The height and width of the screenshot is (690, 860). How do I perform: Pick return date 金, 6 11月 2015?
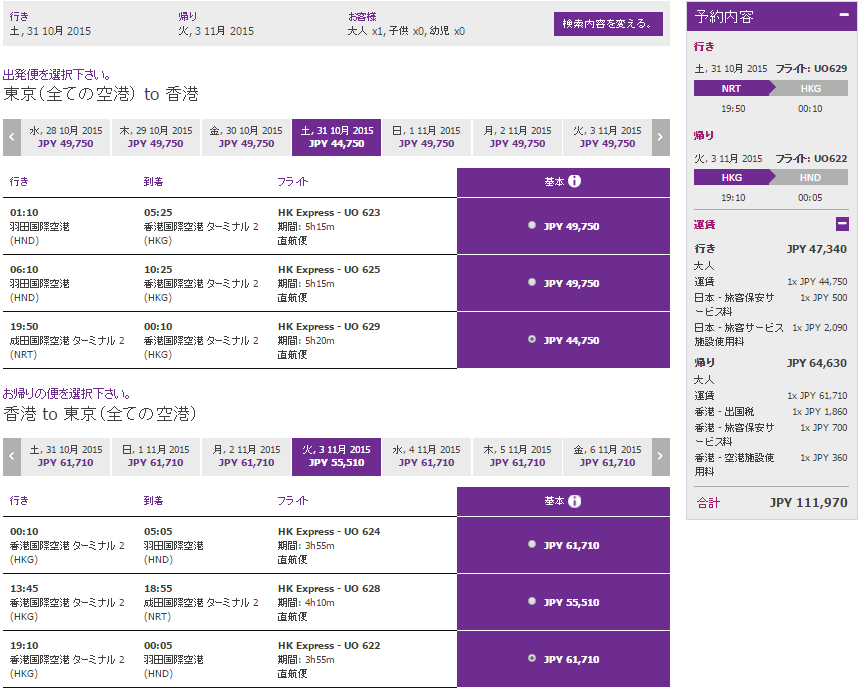(607, 457)
